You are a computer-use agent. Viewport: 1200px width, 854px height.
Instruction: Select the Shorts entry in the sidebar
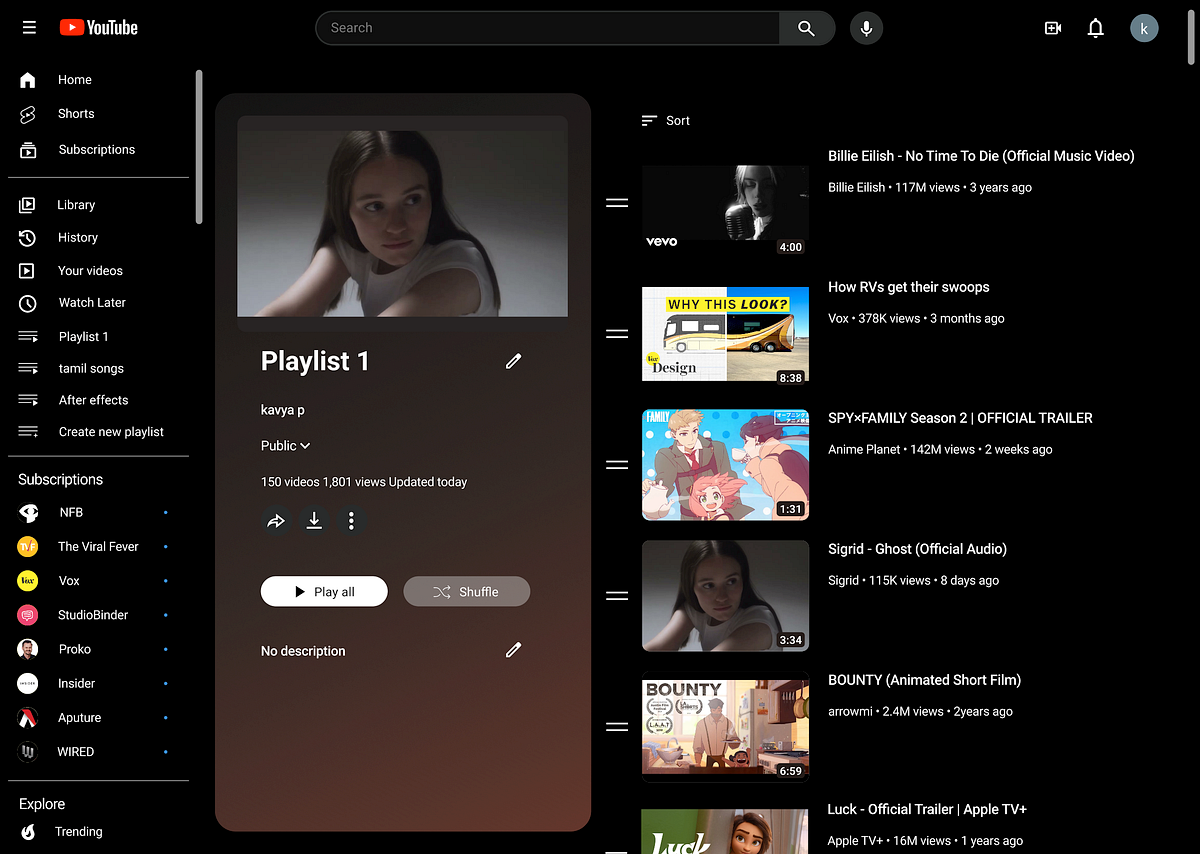[75, 113]
